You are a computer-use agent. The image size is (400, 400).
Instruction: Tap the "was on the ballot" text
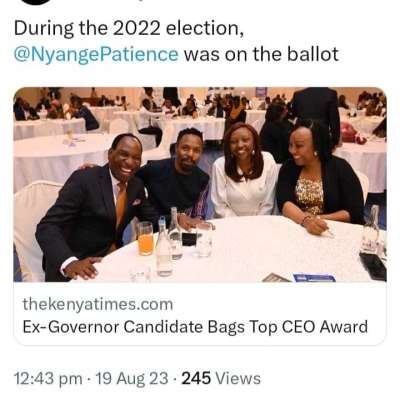(x=261, y=54)
